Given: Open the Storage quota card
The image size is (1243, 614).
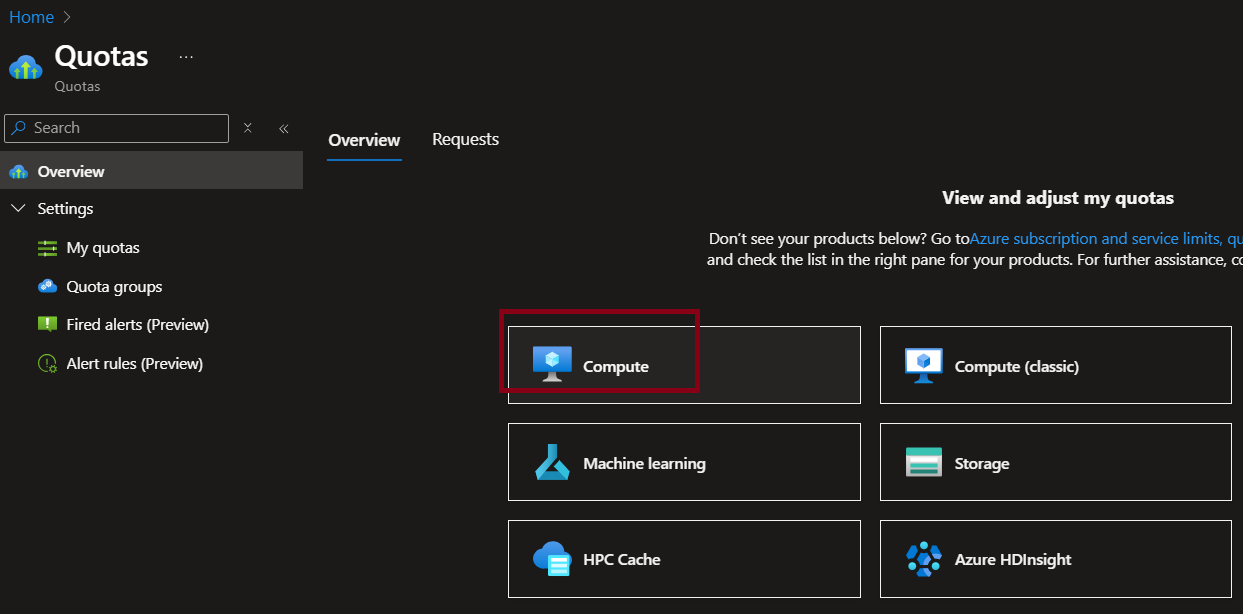Looking at the screenshot, I should (x=1056, y=462).
